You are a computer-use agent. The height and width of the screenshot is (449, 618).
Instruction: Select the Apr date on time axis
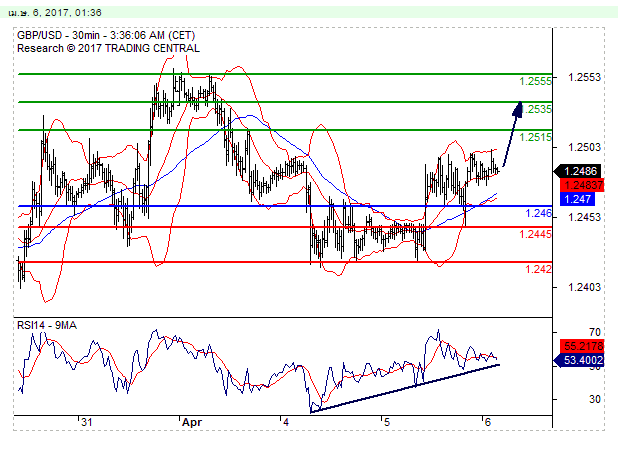[191, 423]
